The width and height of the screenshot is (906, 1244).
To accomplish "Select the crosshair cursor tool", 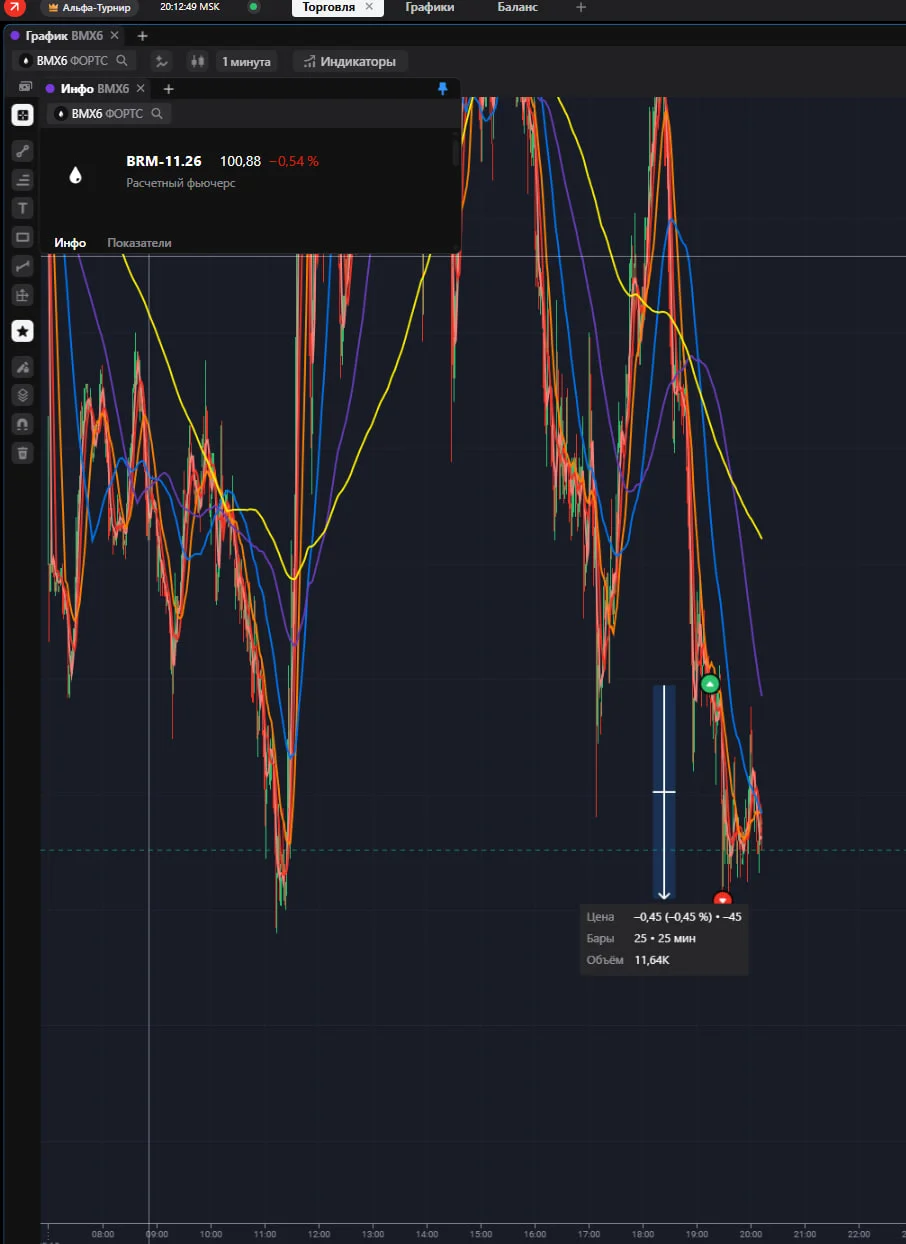I will [x=22, y=115].
